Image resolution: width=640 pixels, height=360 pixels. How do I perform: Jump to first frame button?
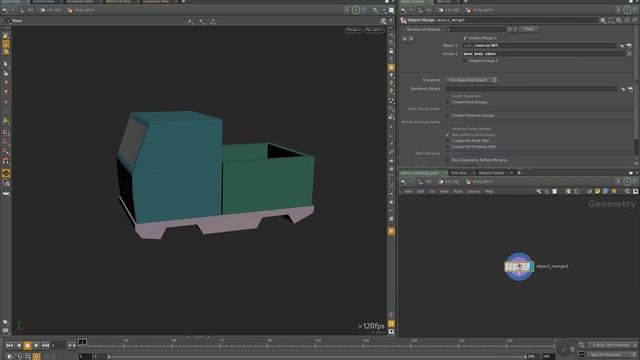pos(9,346)
